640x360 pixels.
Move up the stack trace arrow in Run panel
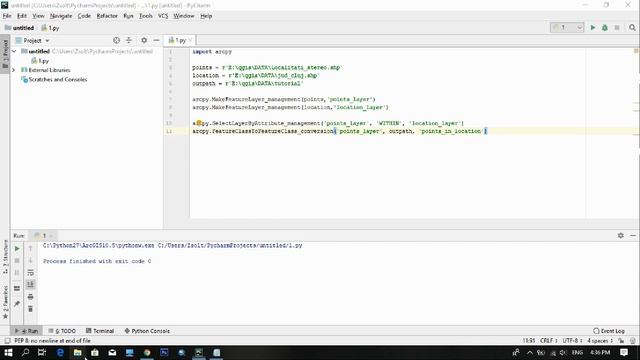[x=30, y=249]
